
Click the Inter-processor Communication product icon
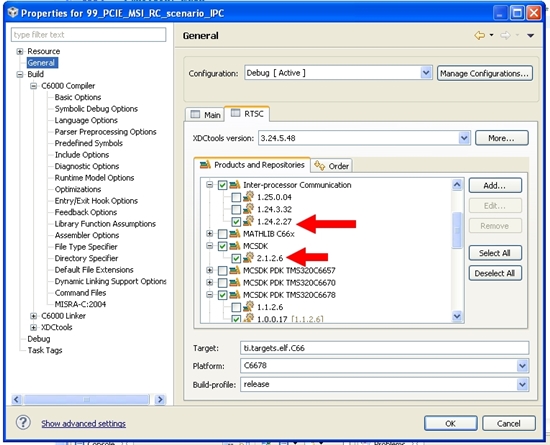coord(235,184)
